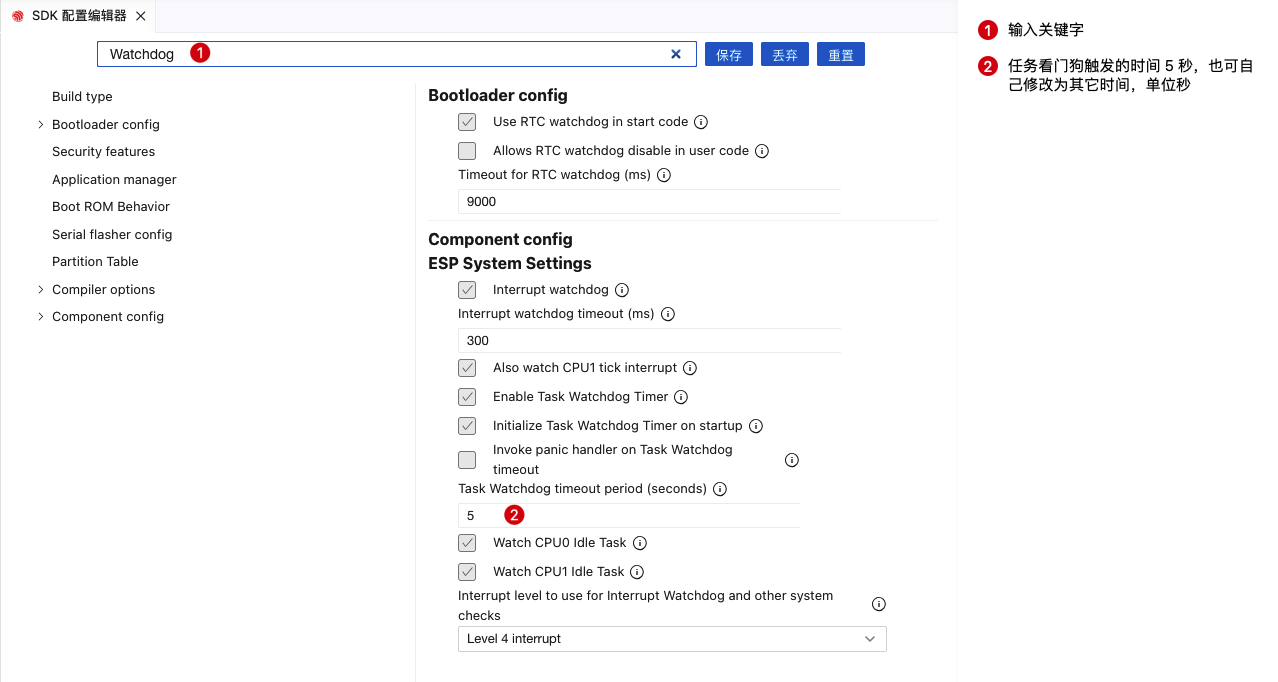Toggle Use RTC watchdog in start code

click(x=467, y=122)
